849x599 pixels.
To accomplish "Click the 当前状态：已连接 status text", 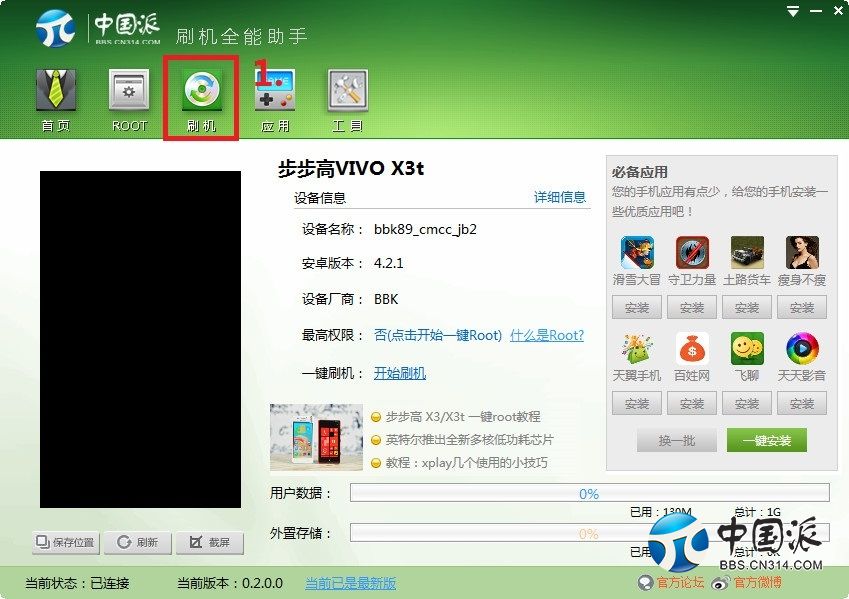I will 77,583.
